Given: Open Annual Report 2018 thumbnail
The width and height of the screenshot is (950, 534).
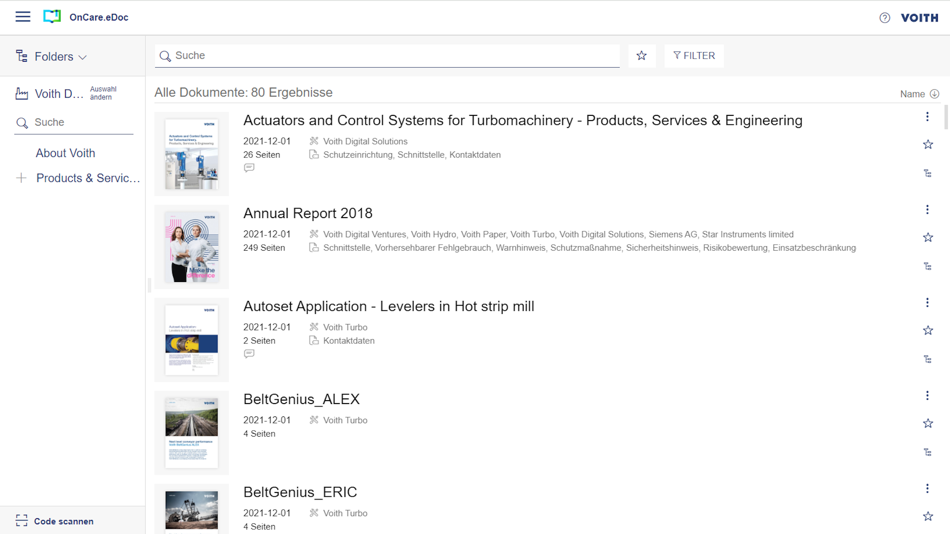Looking at the screenshot, I should pos(191,247).
